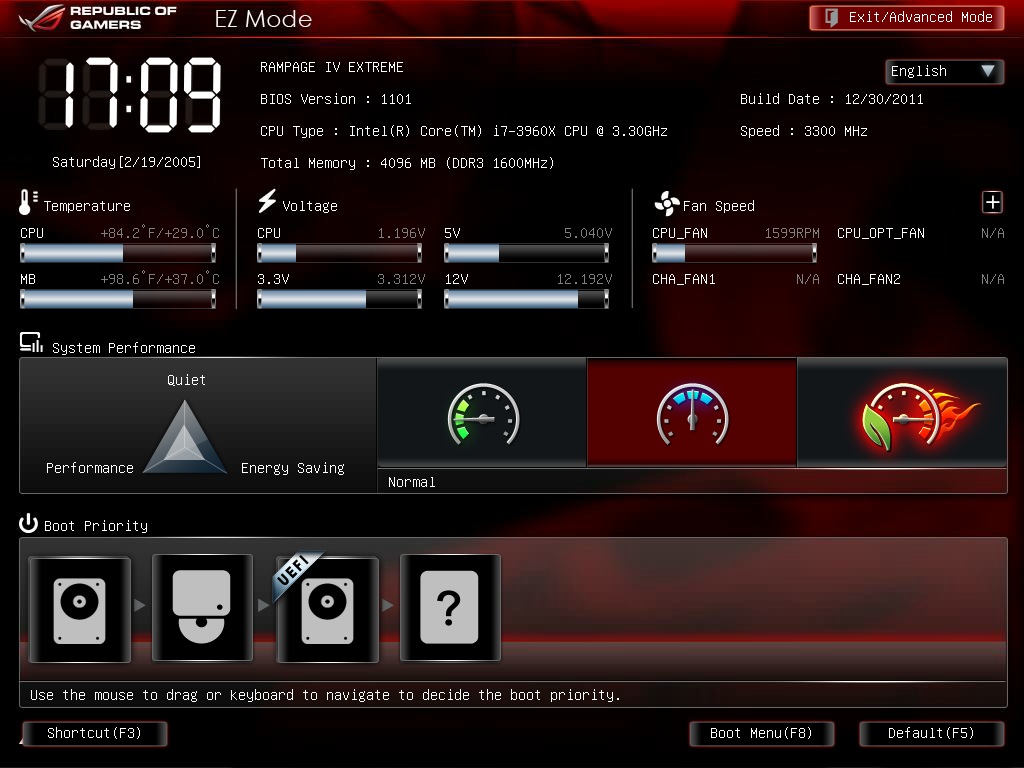
Task: Click the Performance label beside the triangle
Action: click(x=89, y=468)
